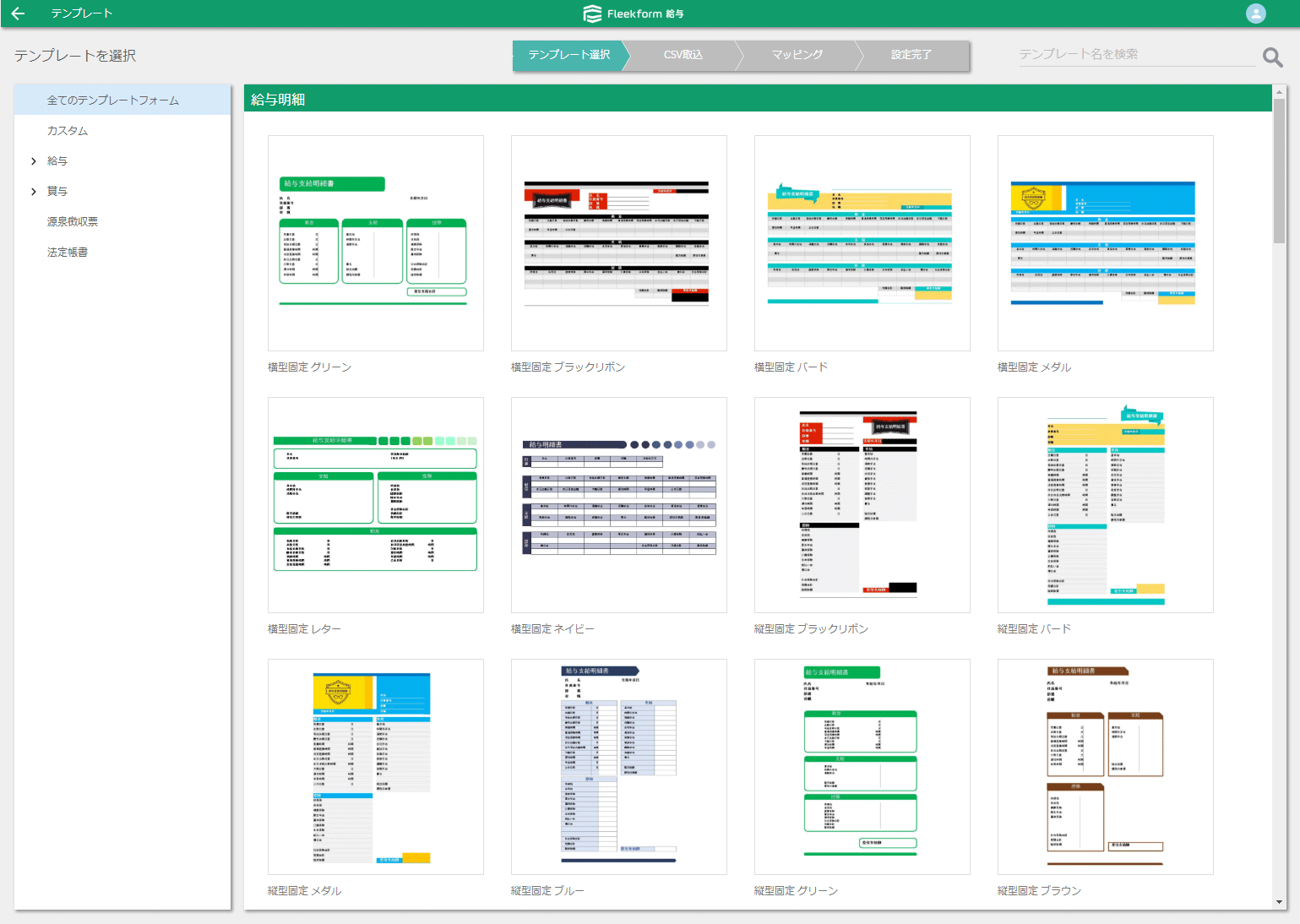The image size is (1300, 924).
Task: Click scrollbar down arrow in template list
Action: pyautogui.click(x=1279, y=902)
